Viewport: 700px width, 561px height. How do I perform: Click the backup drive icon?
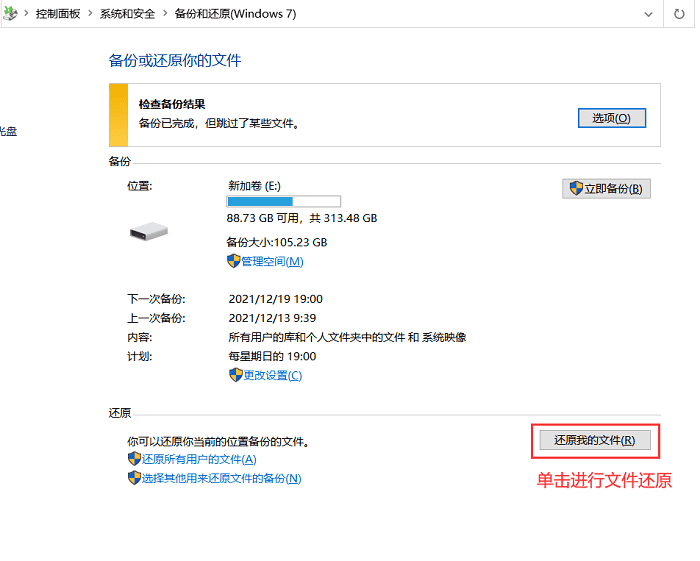point(149,231)
